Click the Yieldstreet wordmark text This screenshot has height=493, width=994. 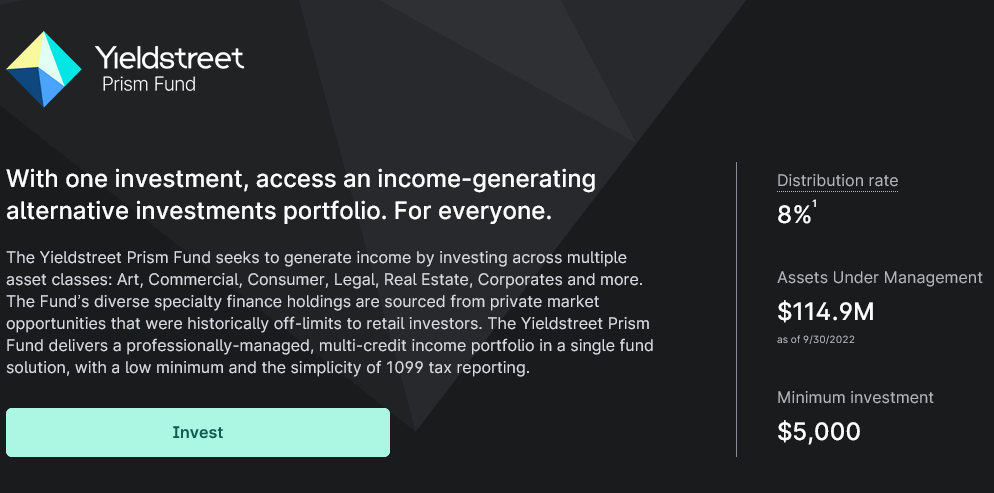click(169, 58)
